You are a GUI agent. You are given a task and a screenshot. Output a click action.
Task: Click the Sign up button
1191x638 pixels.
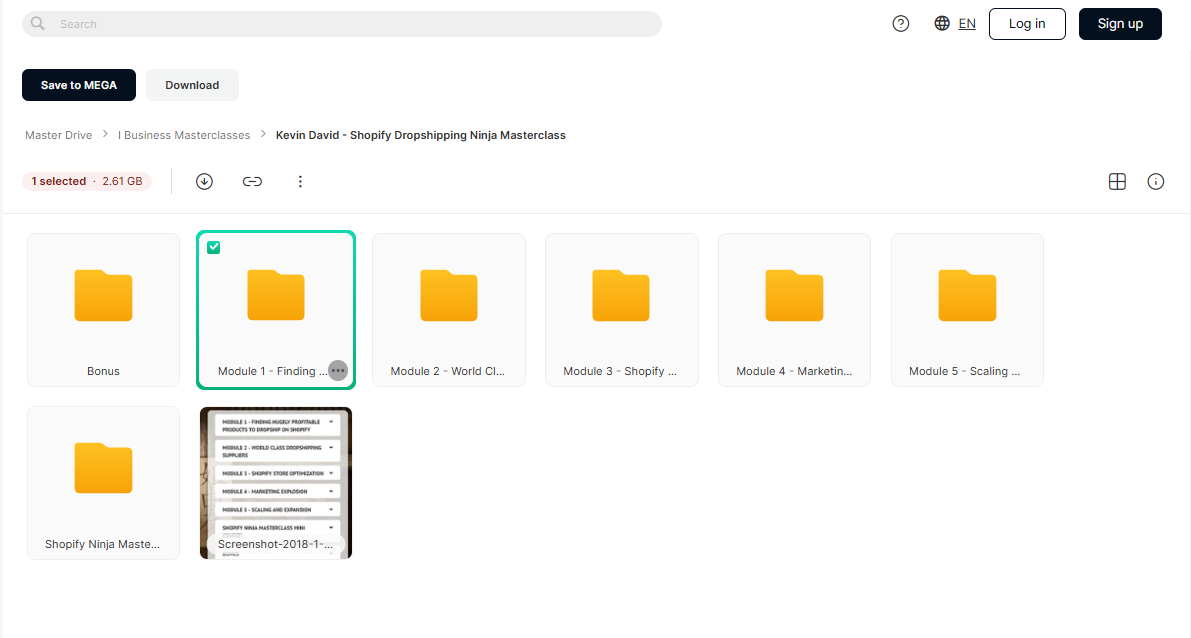[x=1120, y=24]
